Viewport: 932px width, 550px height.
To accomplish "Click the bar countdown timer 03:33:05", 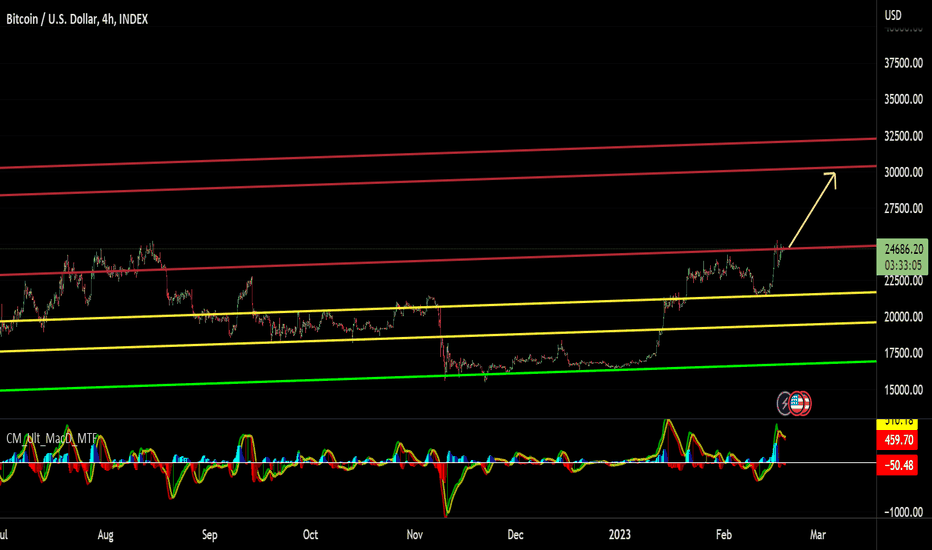I will [903, 265].
